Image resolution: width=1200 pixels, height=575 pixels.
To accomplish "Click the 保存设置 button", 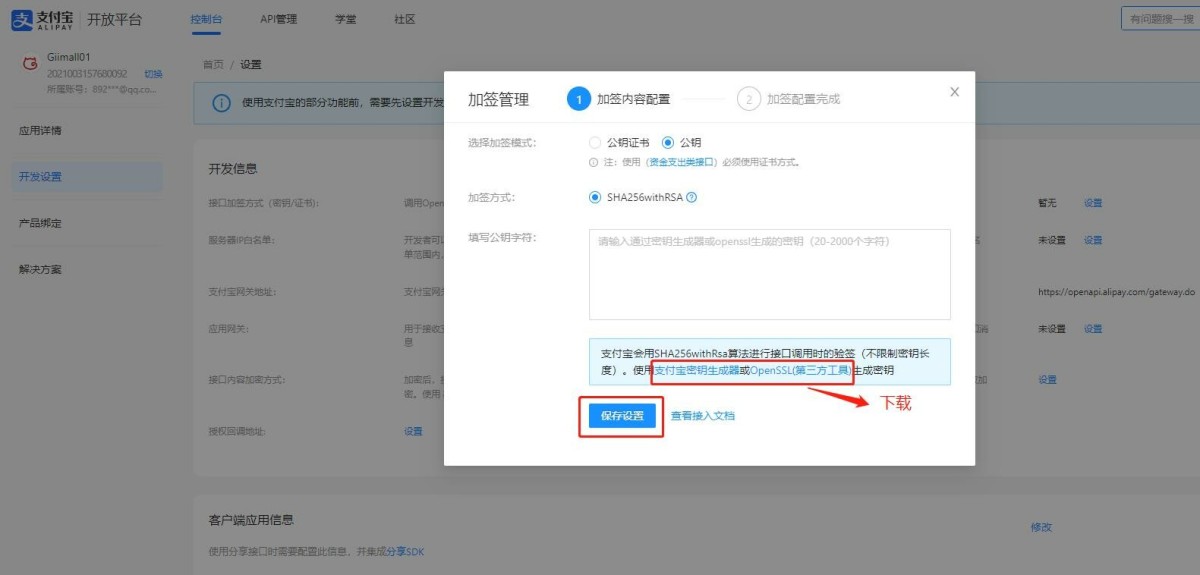I will tap(622, 416).
